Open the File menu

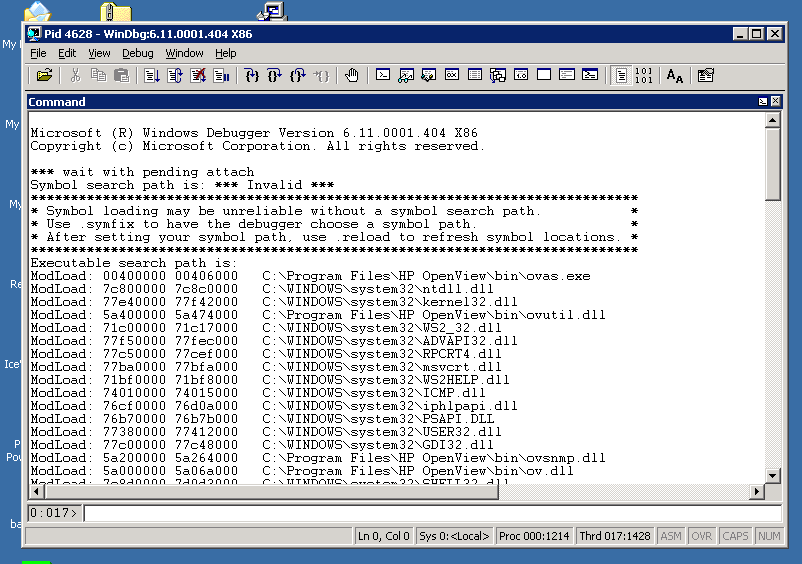coord(38,53)
